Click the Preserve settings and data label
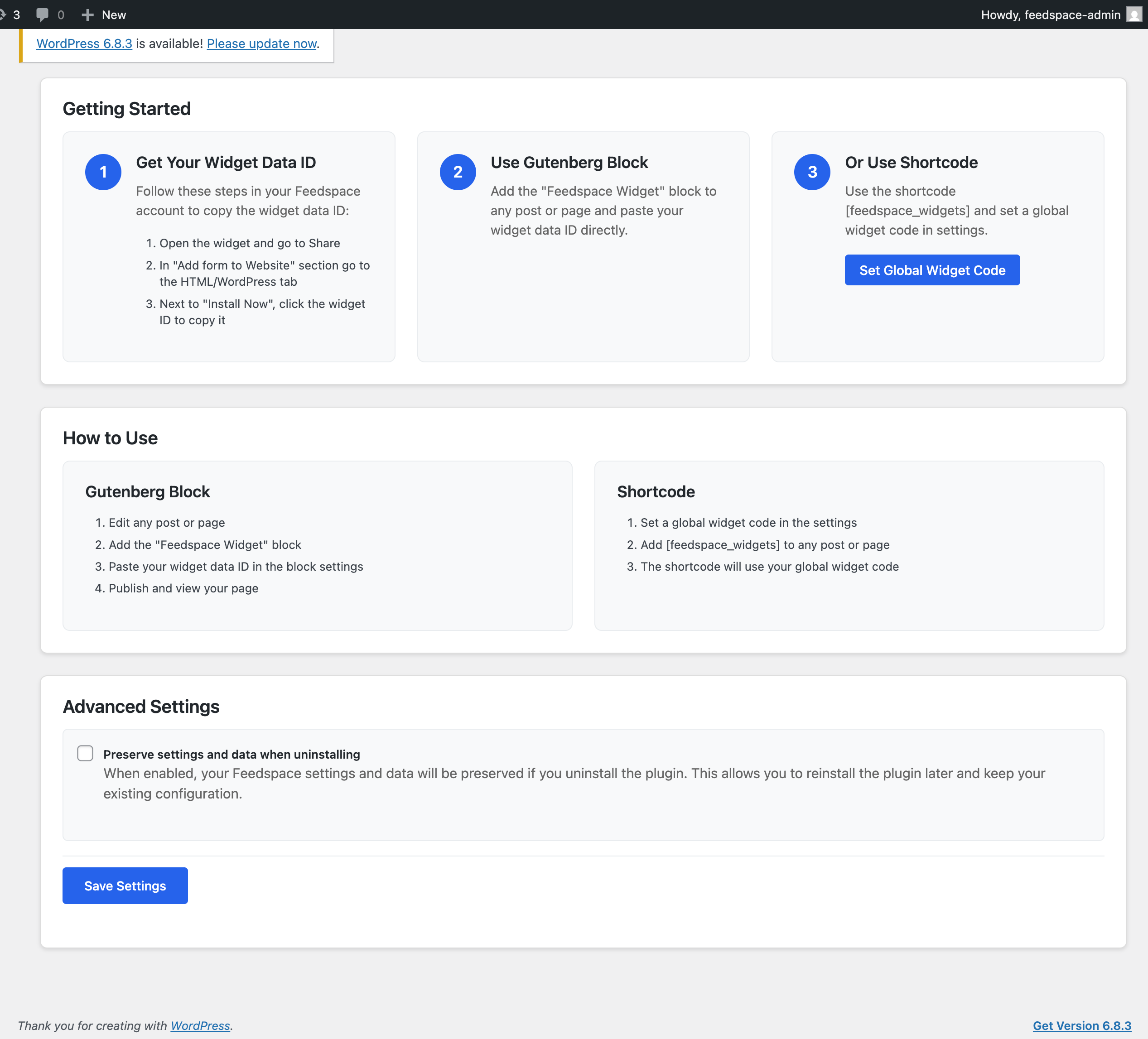The height and width of the screenshot is (1039, 1148). (231, 755)
